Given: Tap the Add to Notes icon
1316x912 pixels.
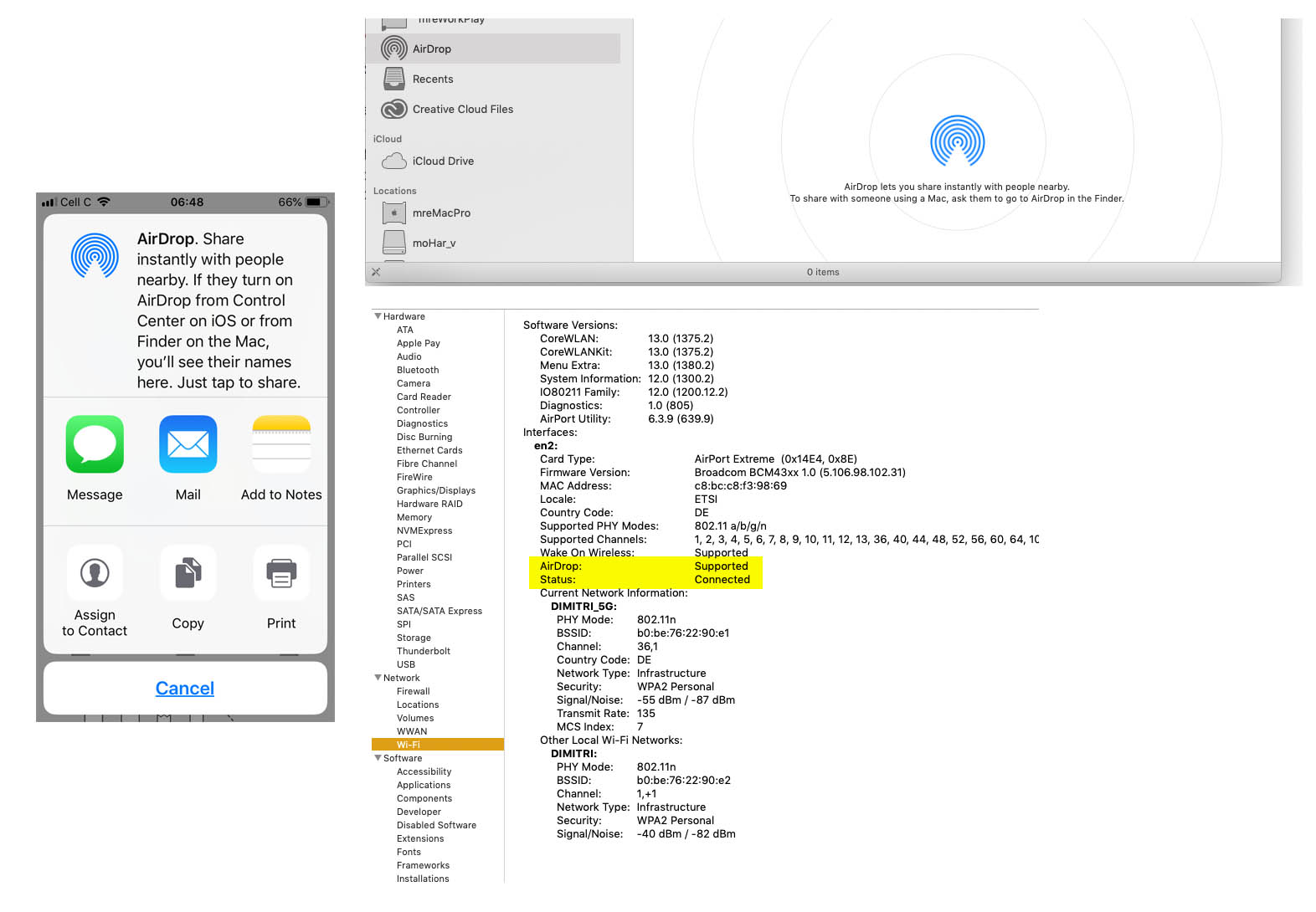Looking at the screenshot, I should coord(281,444).
